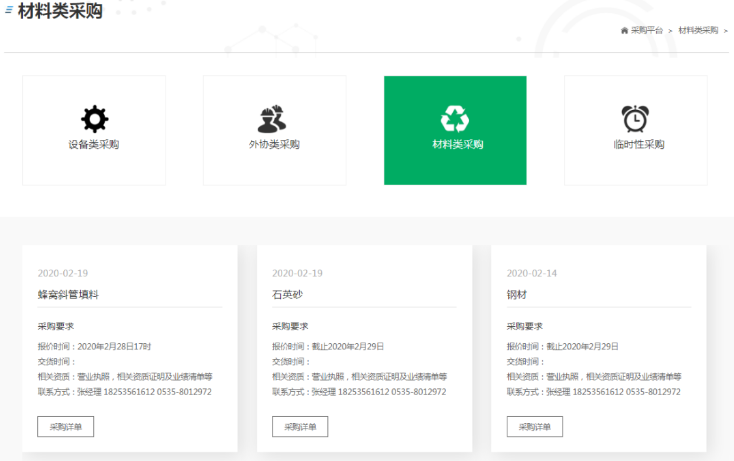This screenshot has width=734, height=461.
Task: Open the 临时性采购 category
Action: click(637, 145)
